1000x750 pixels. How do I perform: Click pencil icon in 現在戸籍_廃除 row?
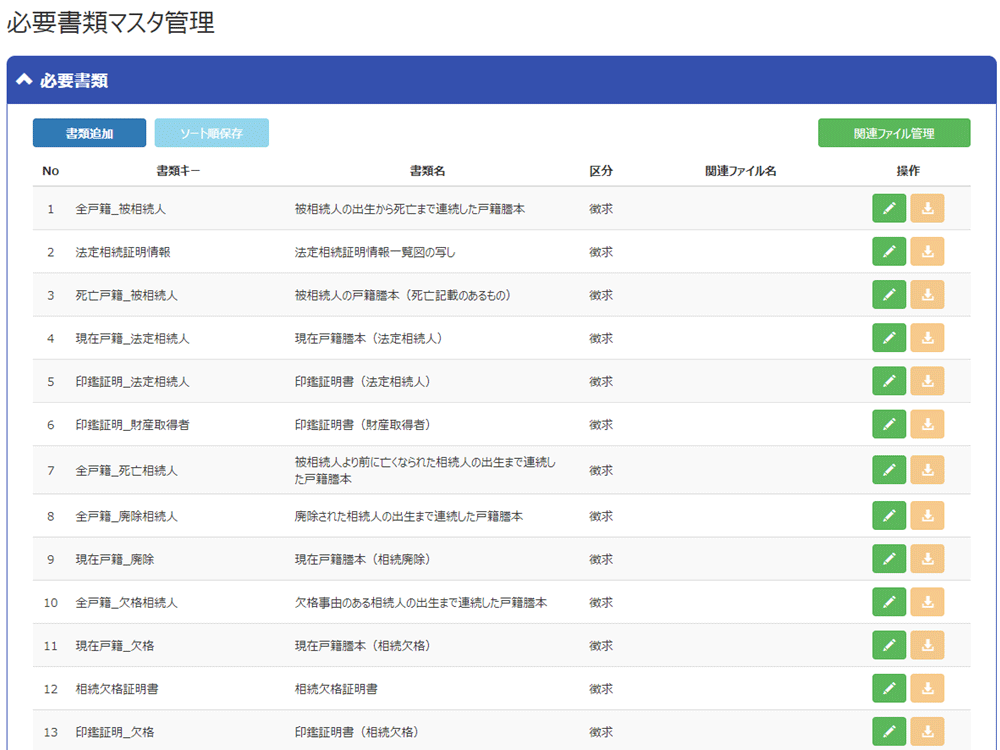pos(889,559)
